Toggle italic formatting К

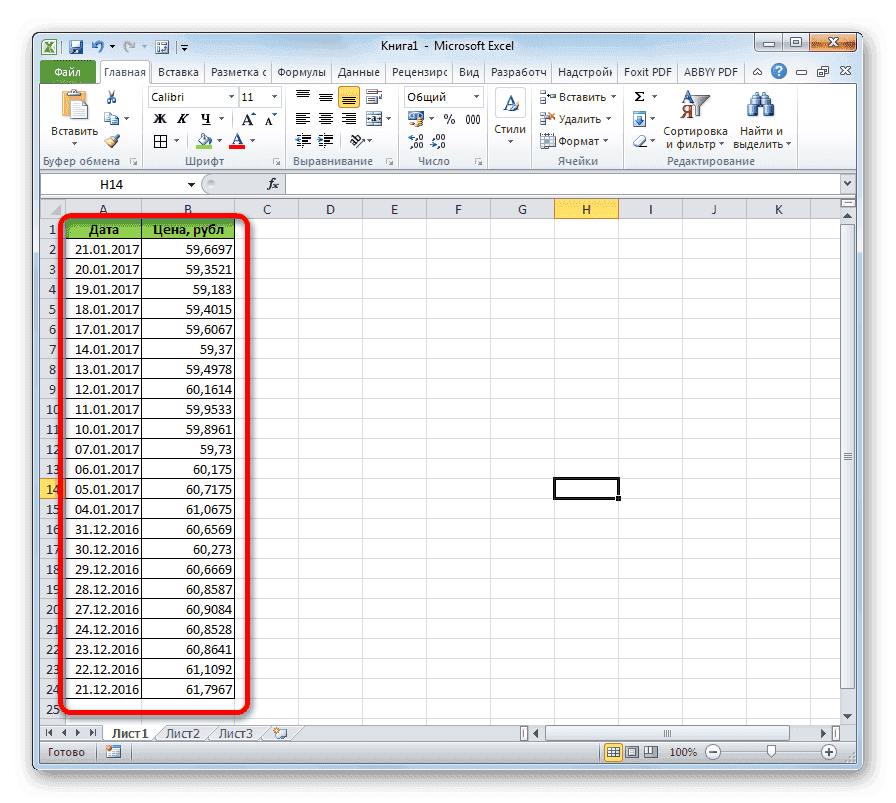[181, 118]
